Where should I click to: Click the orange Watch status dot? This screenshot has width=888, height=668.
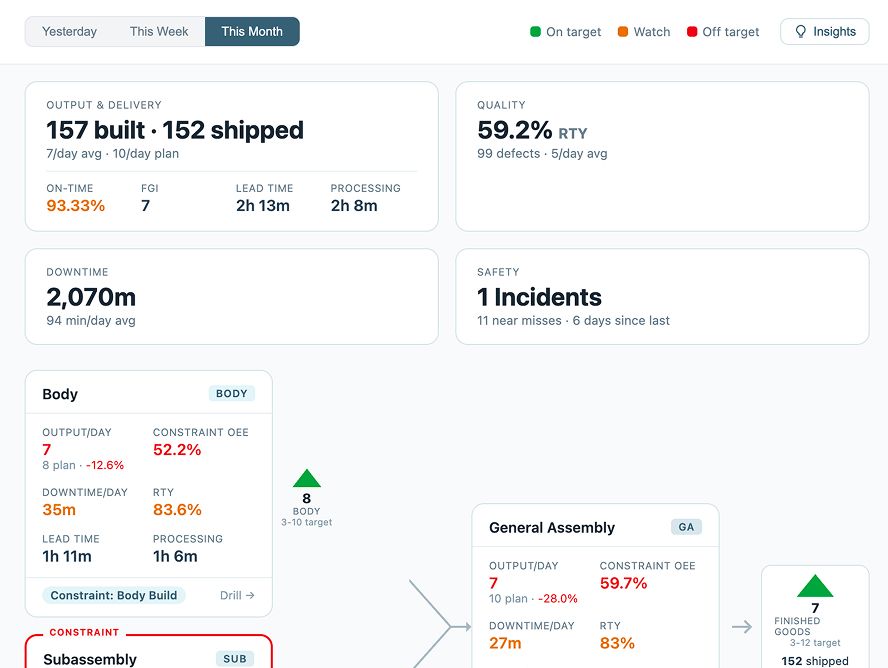621,31
